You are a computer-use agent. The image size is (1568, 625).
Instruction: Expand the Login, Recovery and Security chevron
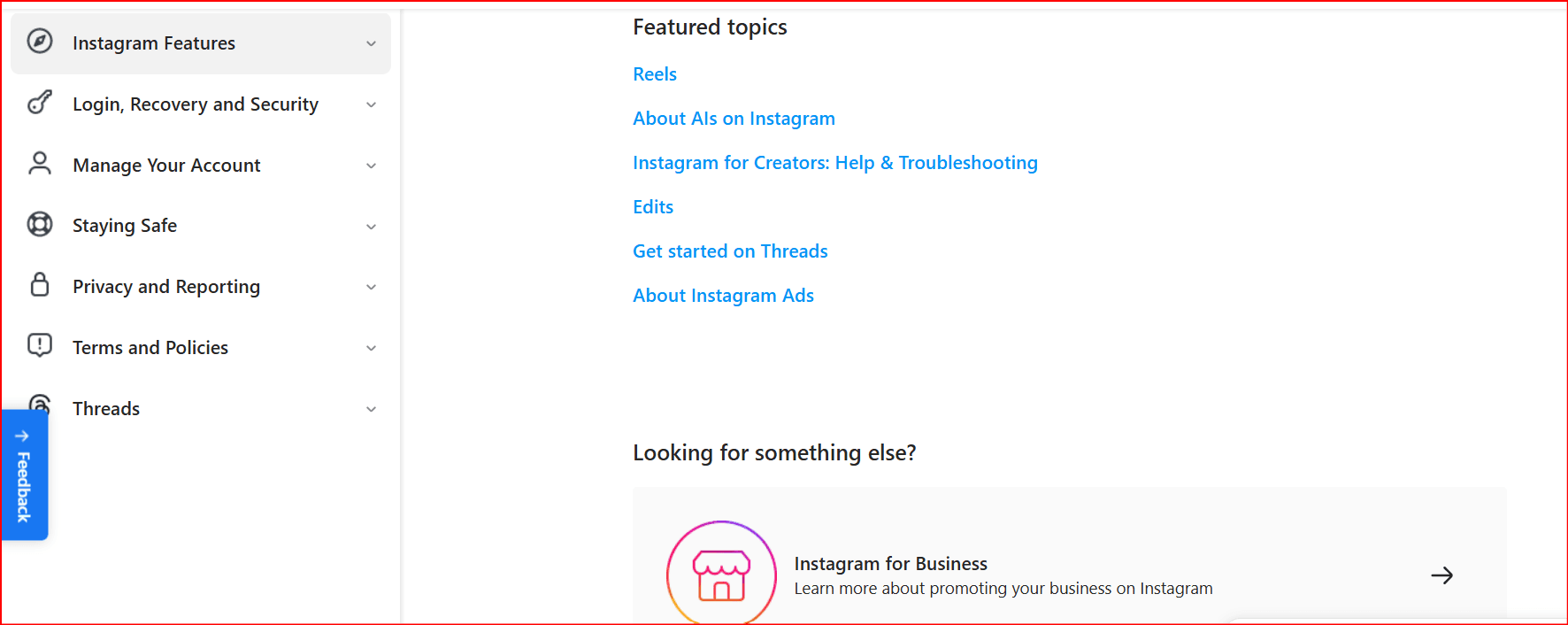(372, 104)
